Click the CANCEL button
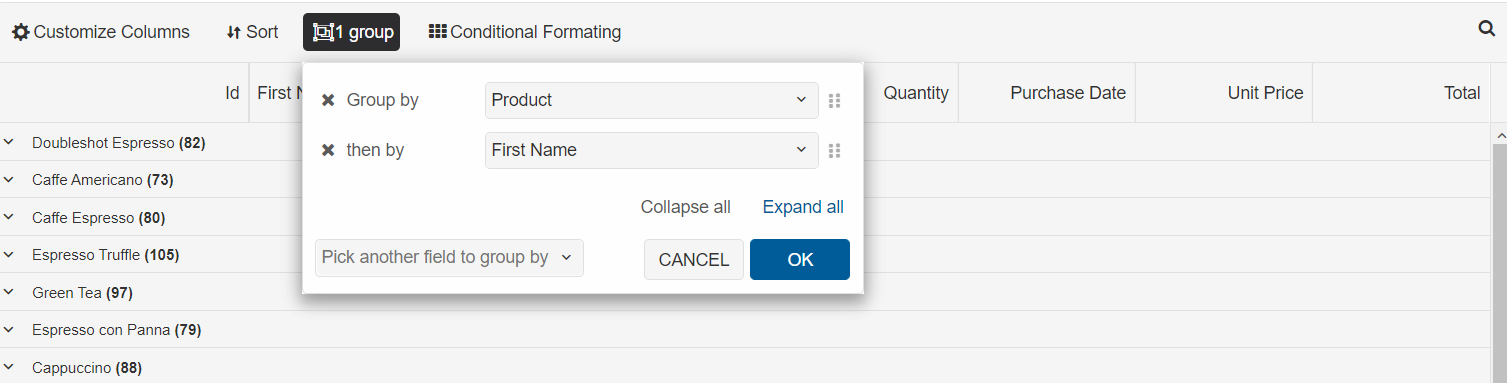 pyautogui.click(x=694, y=259)
